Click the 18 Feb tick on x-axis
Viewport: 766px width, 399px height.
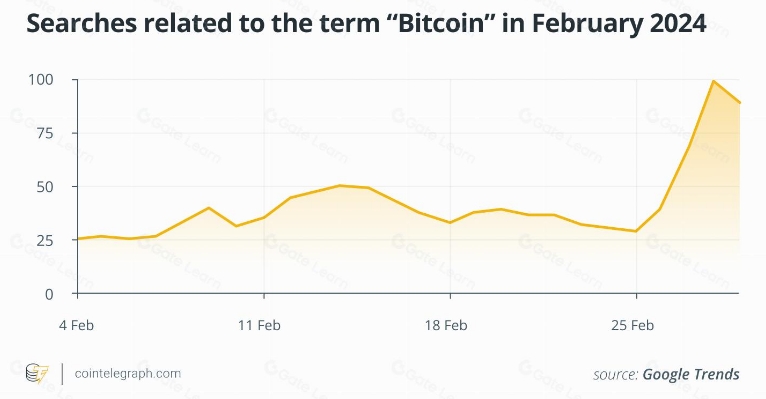click(x=450, y=295)
